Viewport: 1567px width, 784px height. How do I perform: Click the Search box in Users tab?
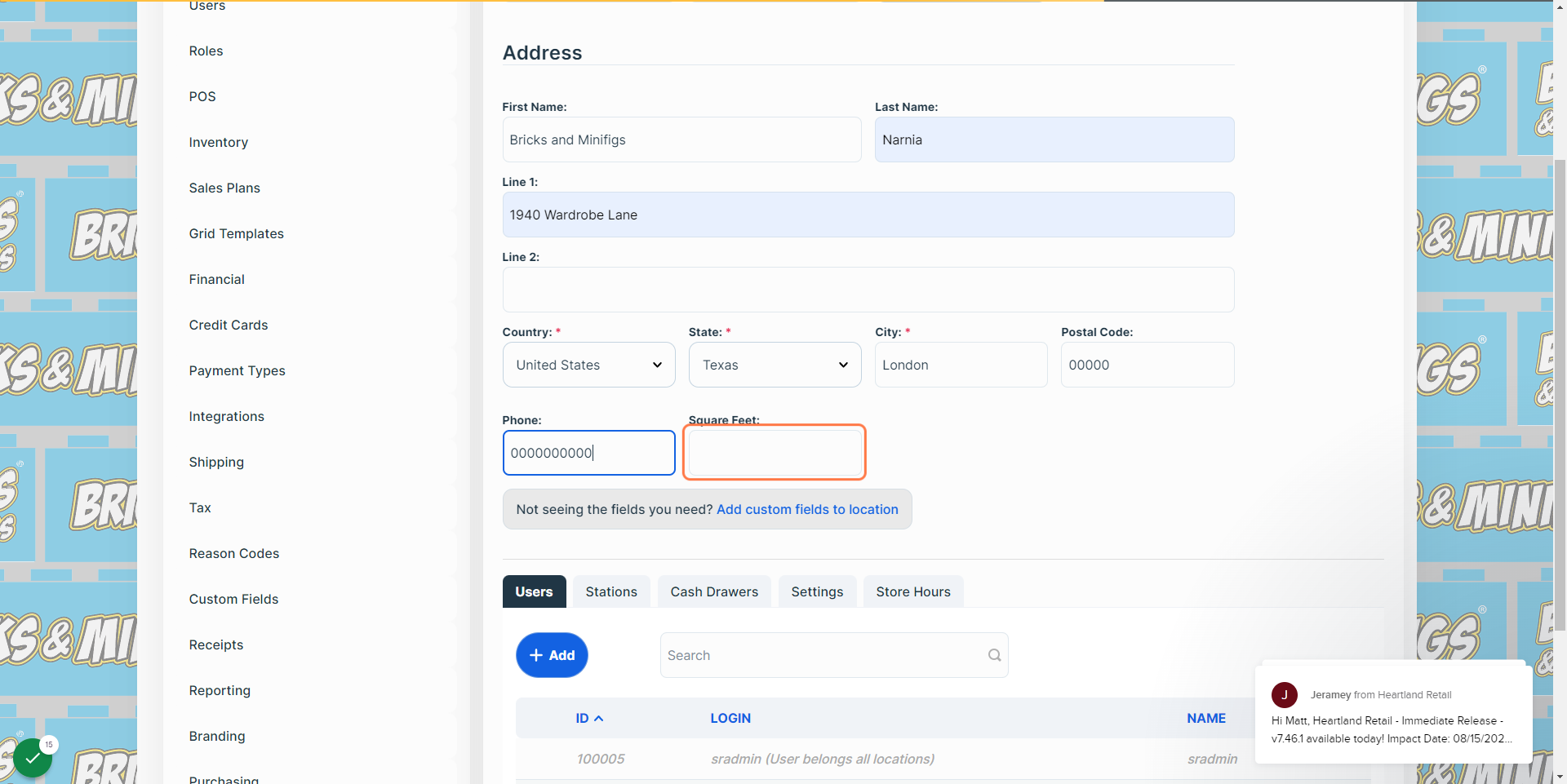[x=834, y=655]
